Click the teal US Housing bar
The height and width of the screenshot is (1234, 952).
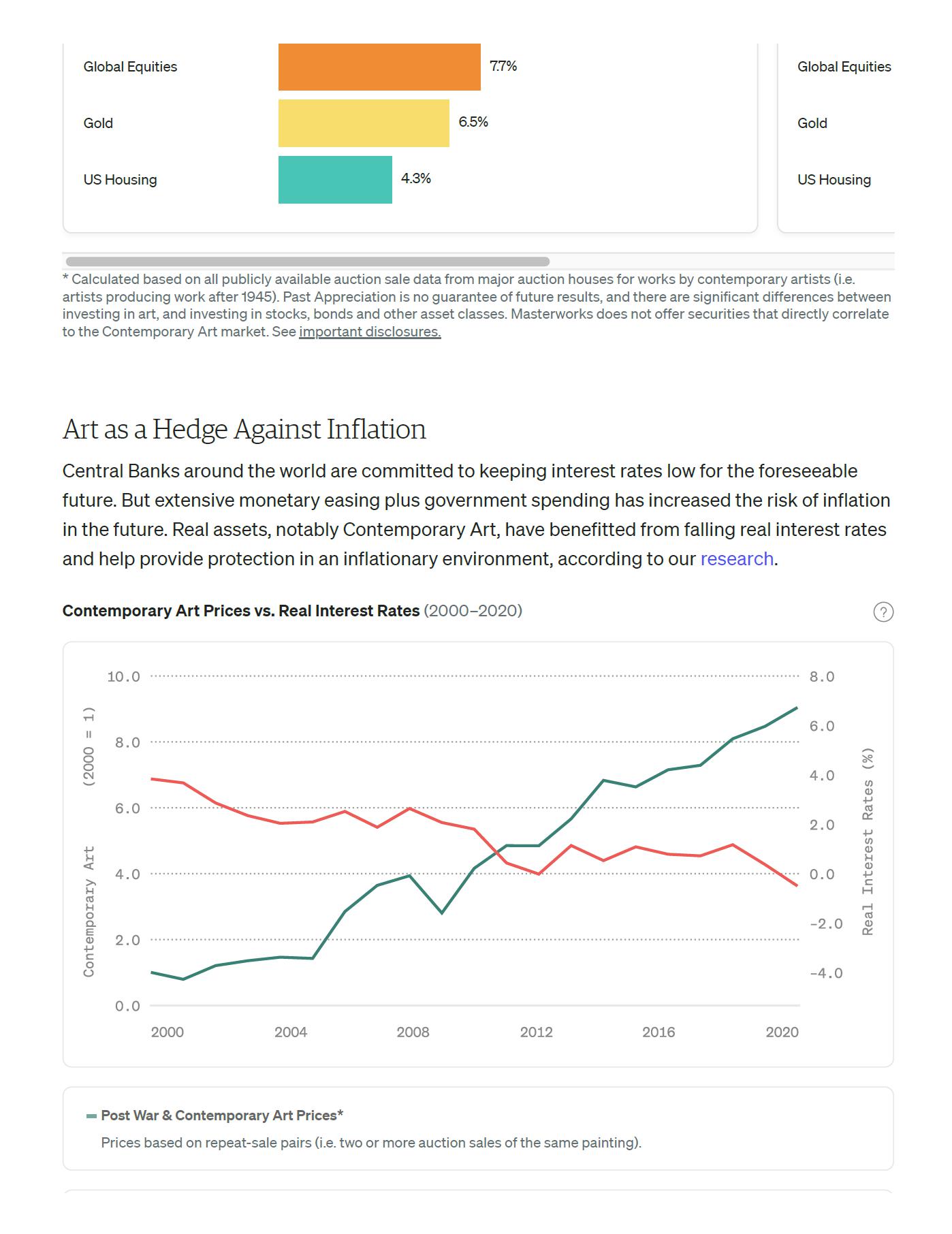(334, 180)
